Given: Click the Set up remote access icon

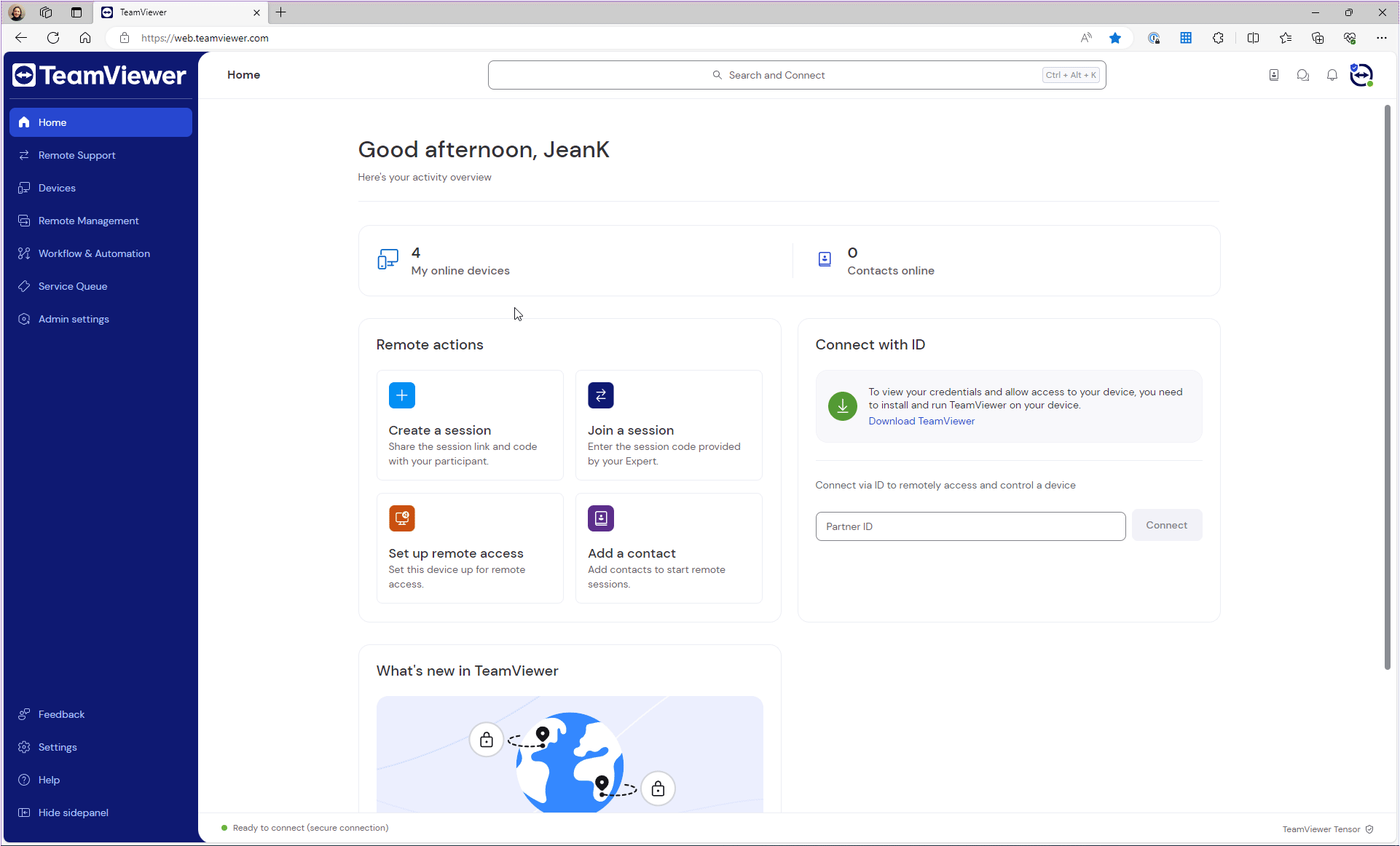Looking at the screenshot, I should coord(402,518).
